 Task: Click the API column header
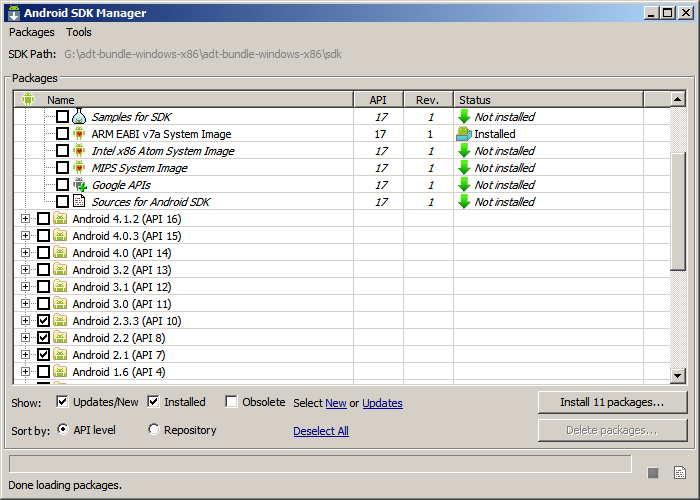point(378,100)
